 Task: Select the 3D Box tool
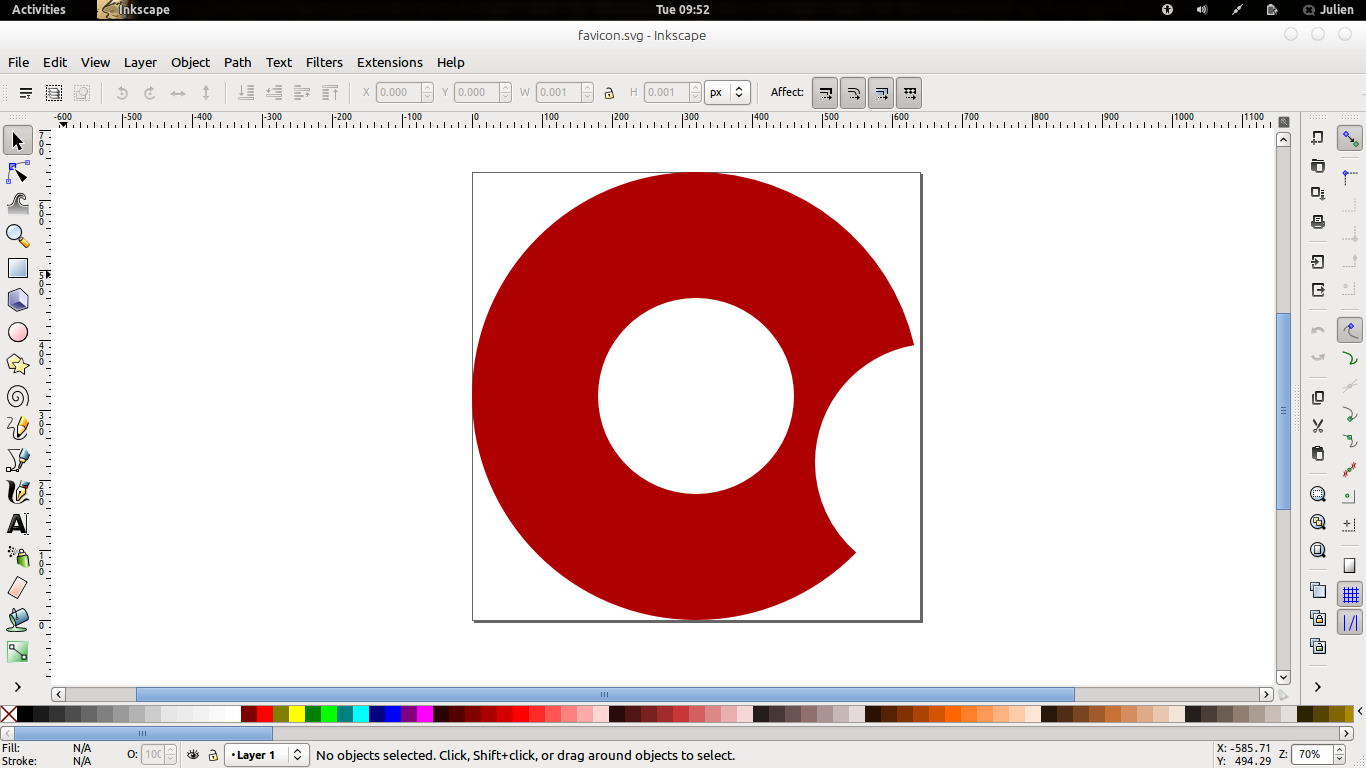tap(17, 300)
